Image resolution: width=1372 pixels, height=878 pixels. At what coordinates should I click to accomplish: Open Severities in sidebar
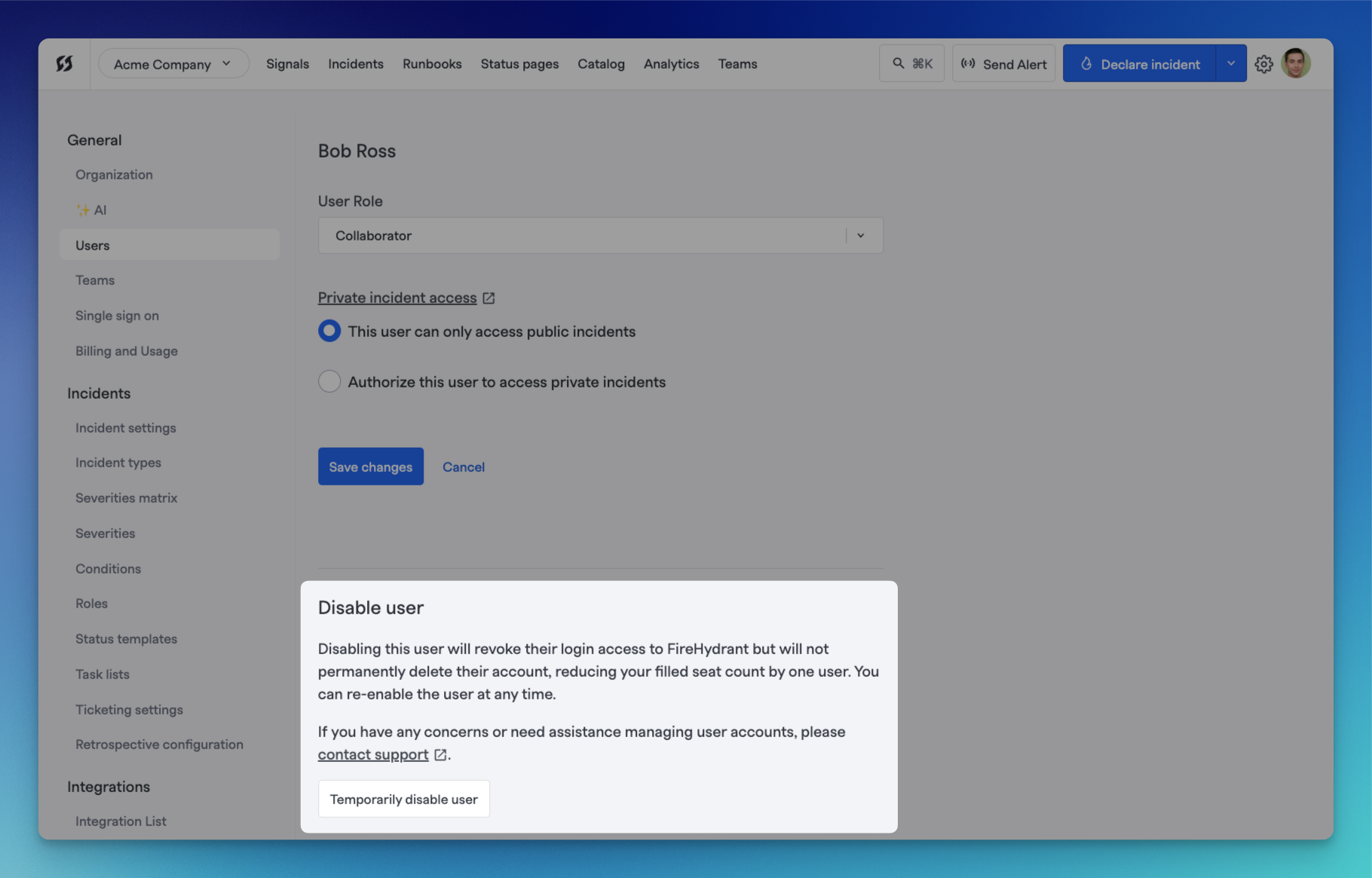coord(106,534)
